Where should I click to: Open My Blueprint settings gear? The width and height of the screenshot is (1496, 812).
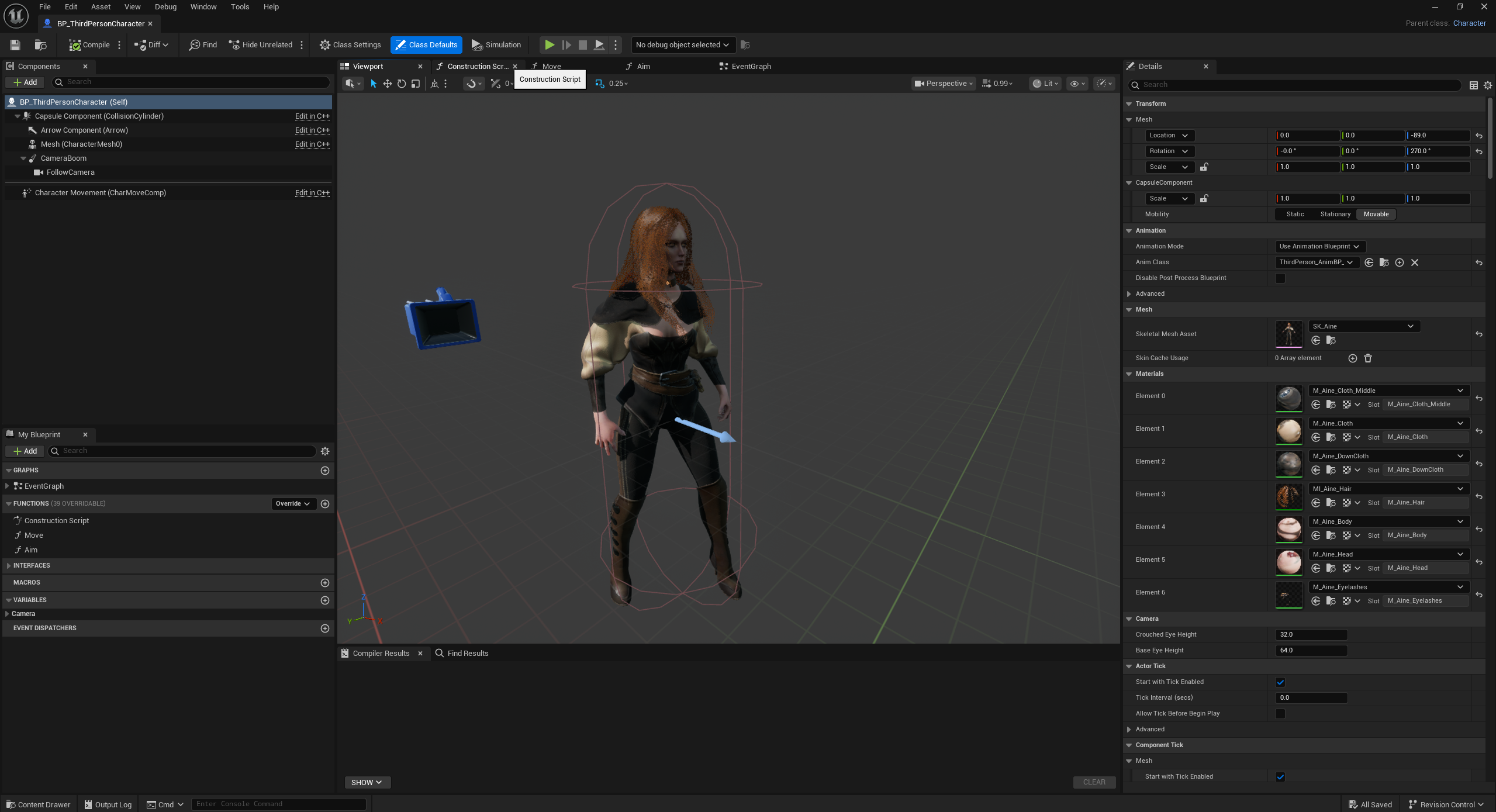[325, 451]
